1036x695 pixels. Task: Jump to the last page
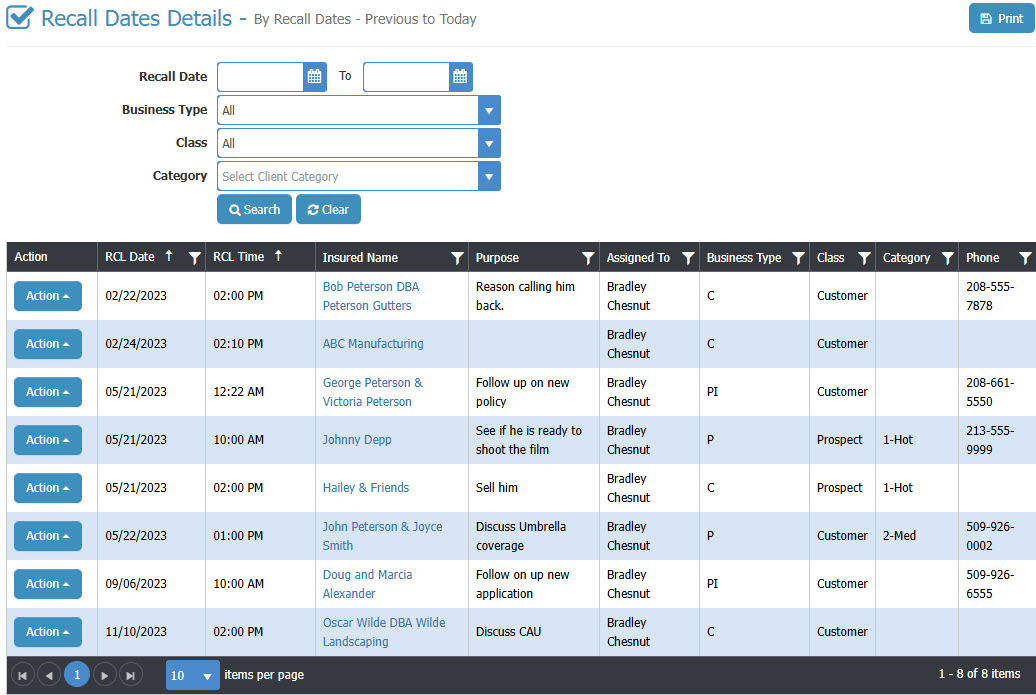pyautogui.click(x=131, y=675)
